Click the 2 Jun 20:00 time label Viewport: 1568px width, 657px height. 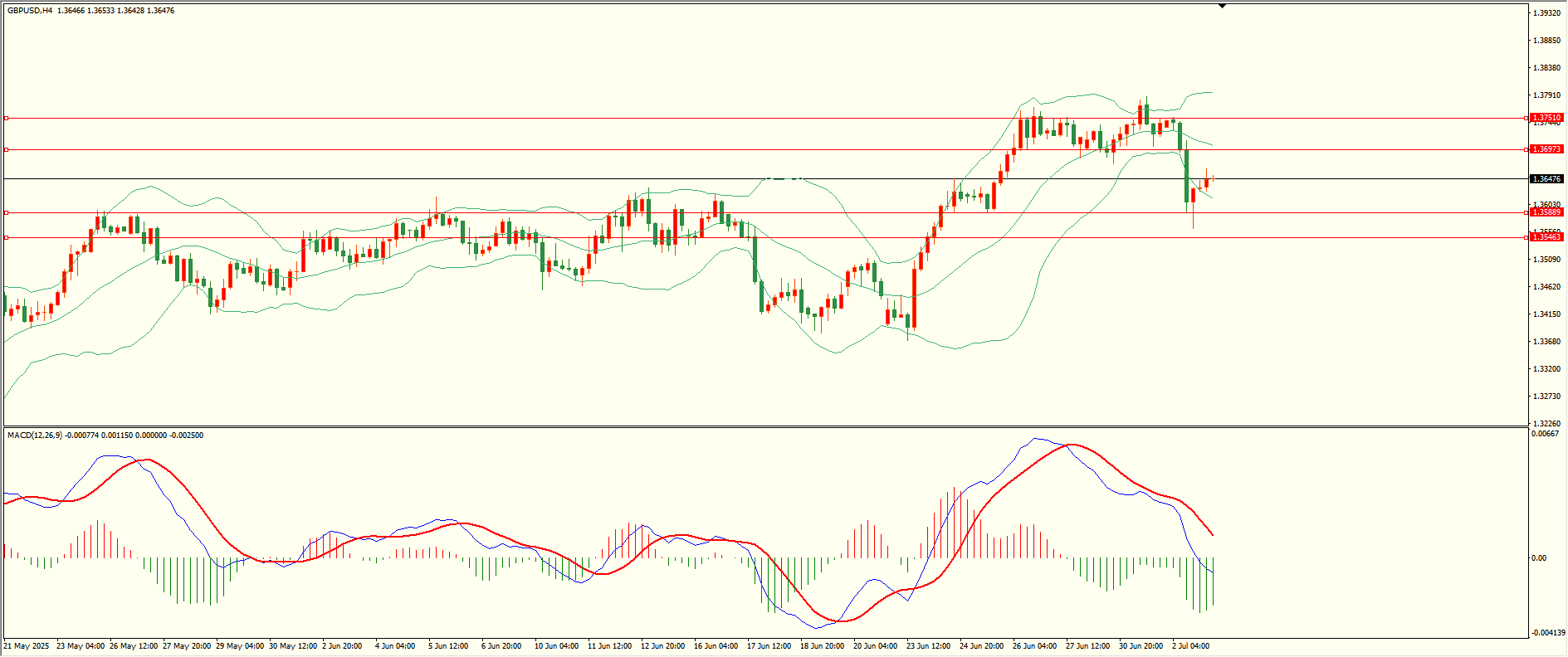342,646
